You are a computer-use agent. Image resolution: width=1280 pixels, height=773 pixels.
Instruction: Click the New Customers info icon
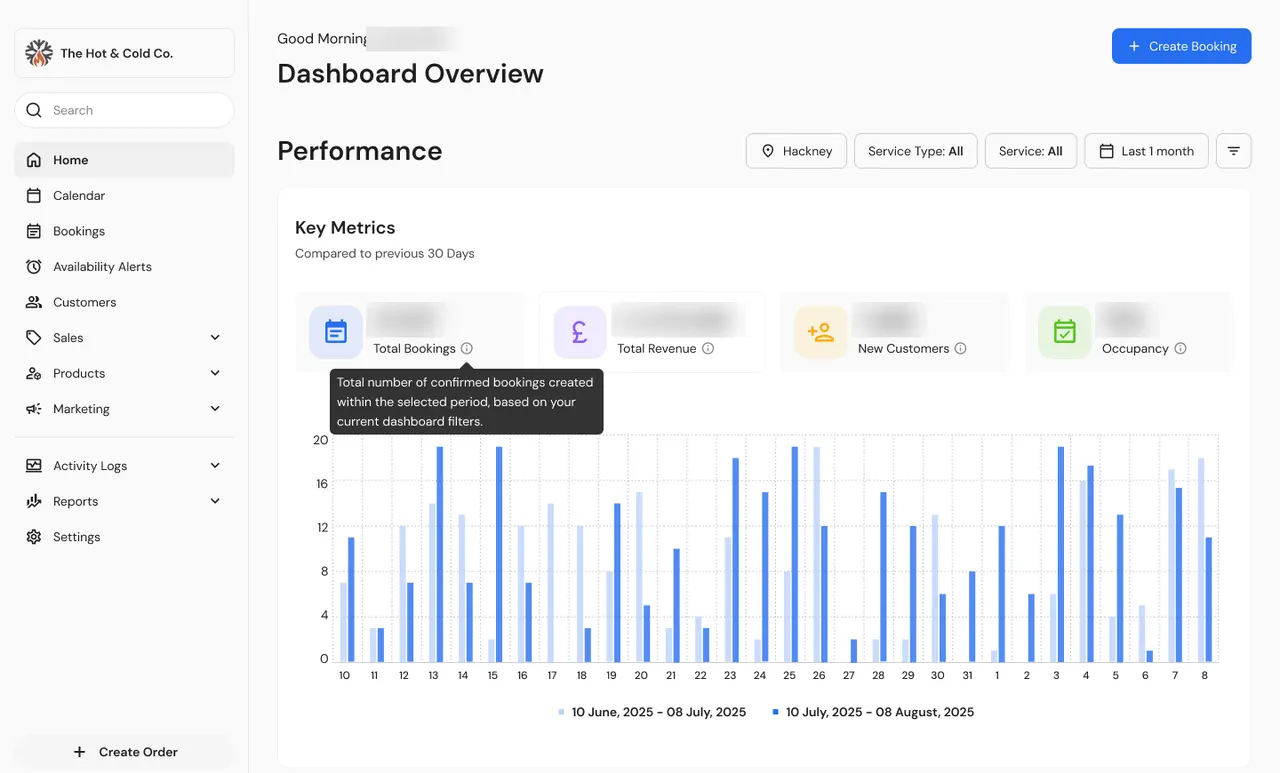point(960,349)
